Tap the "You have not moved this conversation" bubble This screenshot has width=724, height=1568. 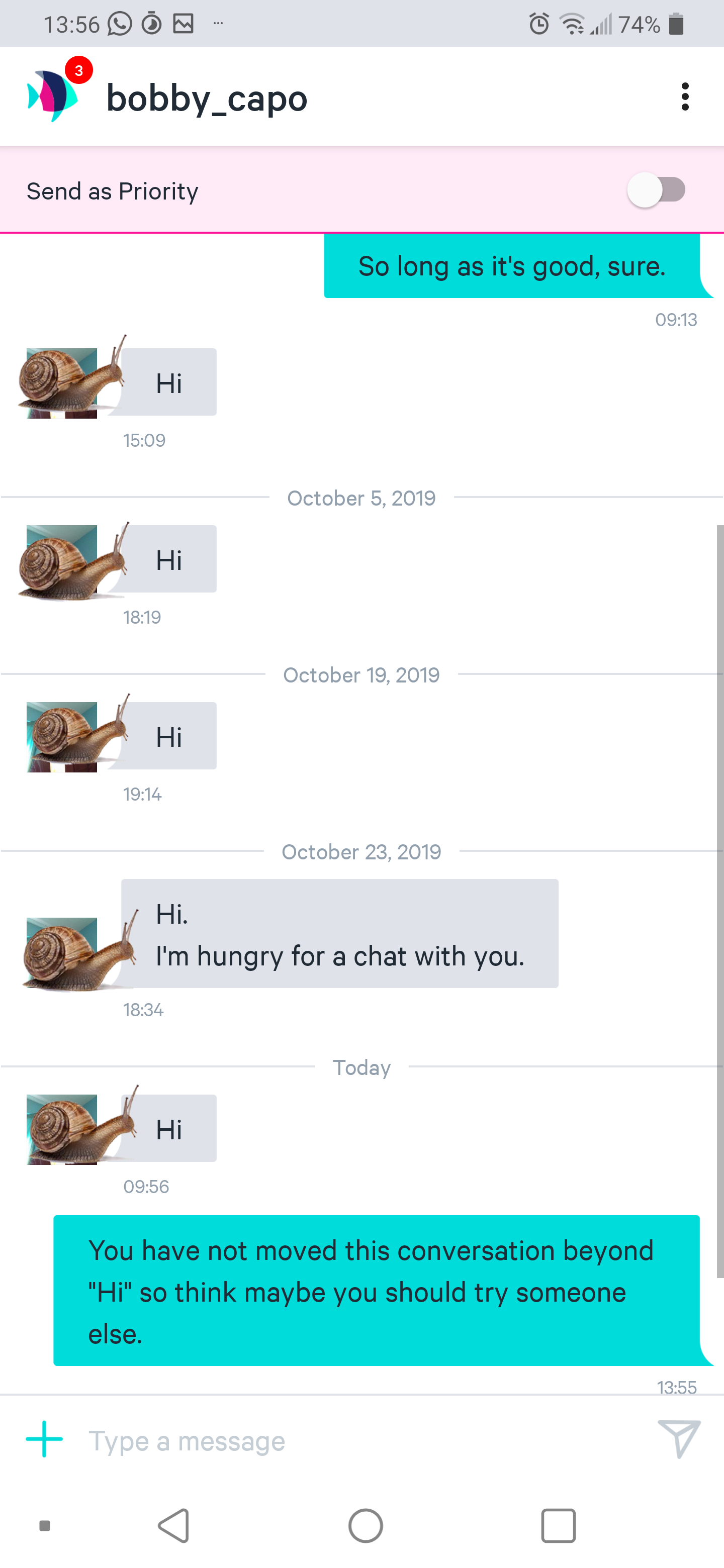(x=376, y=1291)
